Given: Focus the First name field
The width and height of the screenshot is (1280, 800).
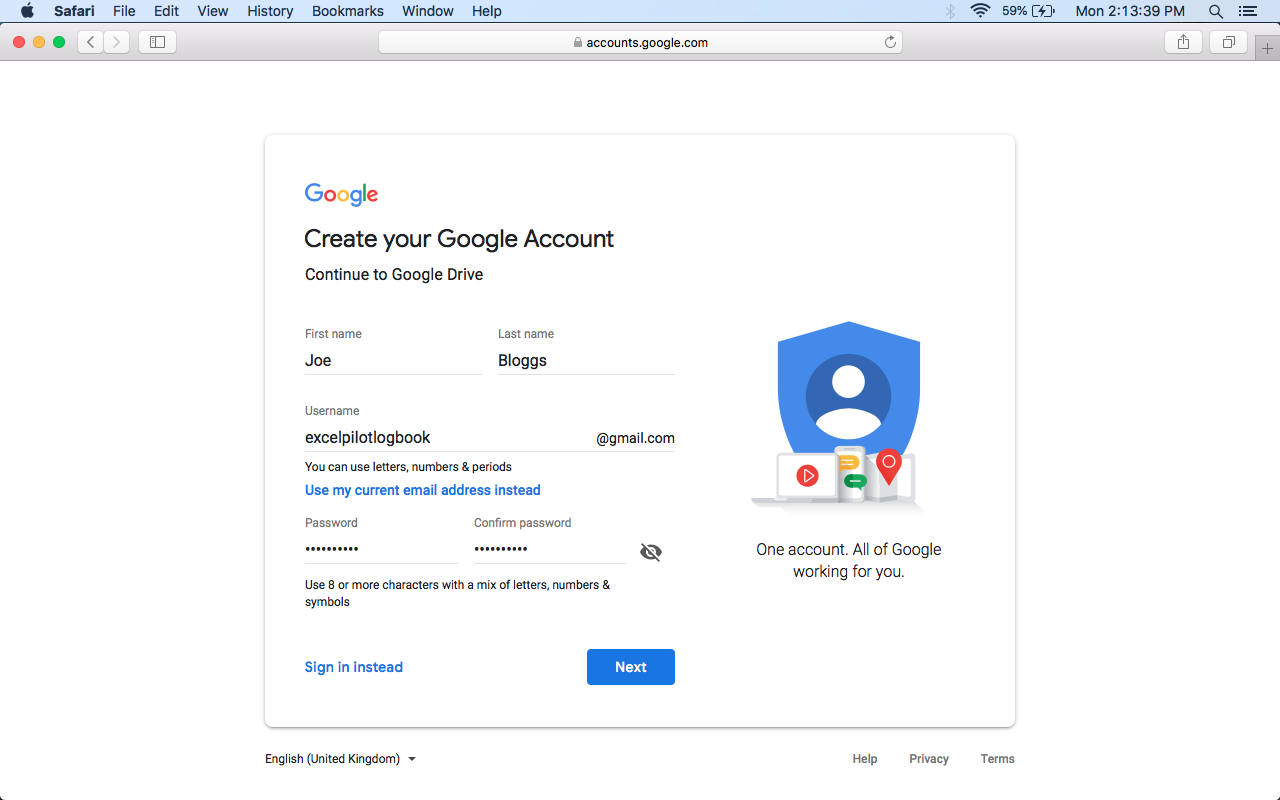Looking at the screenshot, I should pyautogui.click(x=393, y=360).
